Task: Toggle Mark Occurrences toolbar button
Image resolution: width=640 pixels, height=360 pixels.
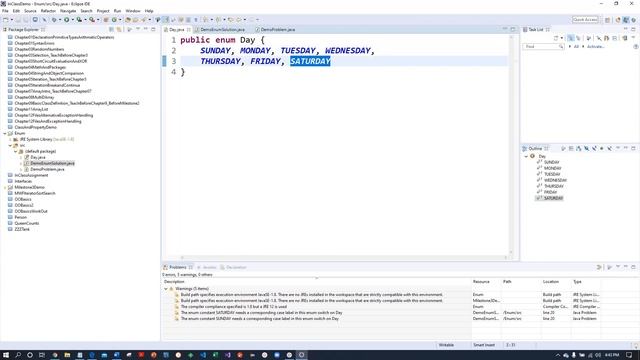Action: point(166,20)
